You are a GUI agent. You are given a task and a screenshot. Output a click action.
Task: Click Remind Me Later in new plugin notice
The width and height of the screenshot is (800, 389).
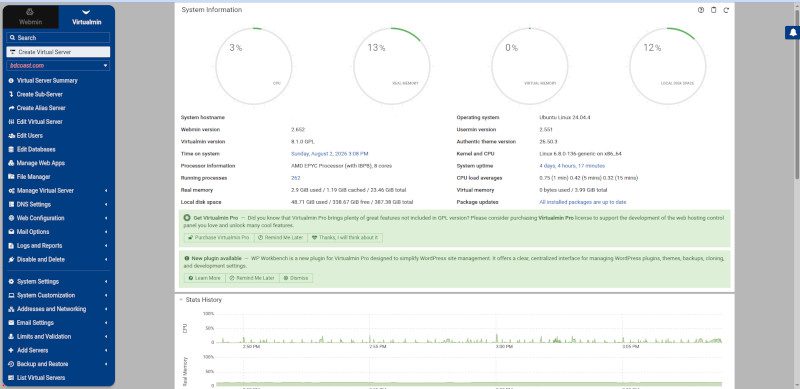252,278
